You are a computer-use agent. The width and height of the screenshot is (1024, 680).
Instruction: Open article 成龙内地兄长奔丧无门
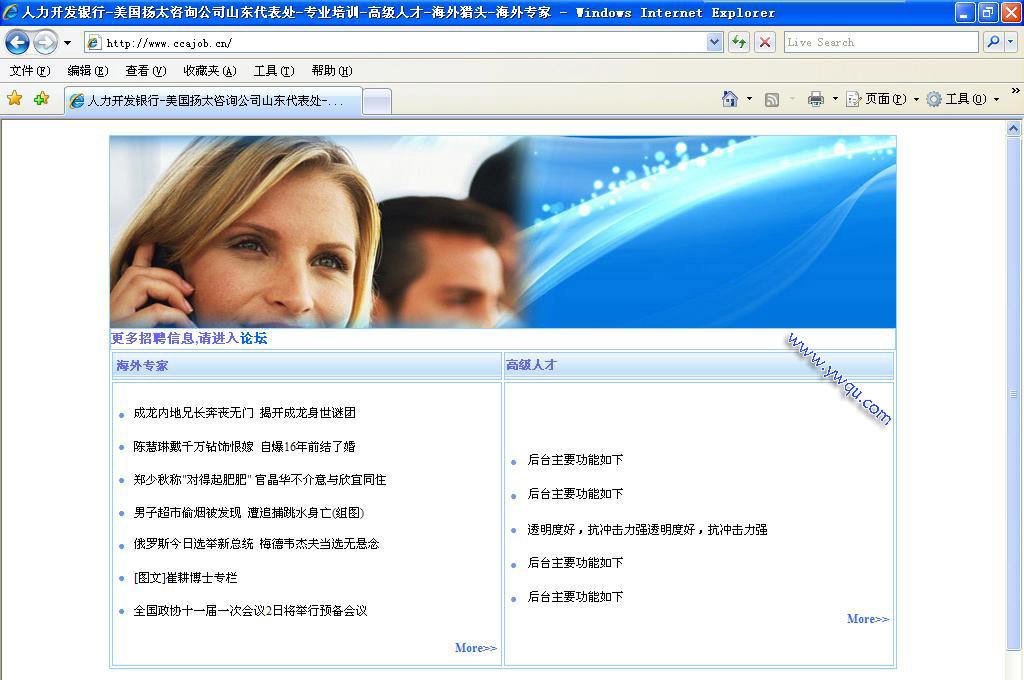point(244,413)
